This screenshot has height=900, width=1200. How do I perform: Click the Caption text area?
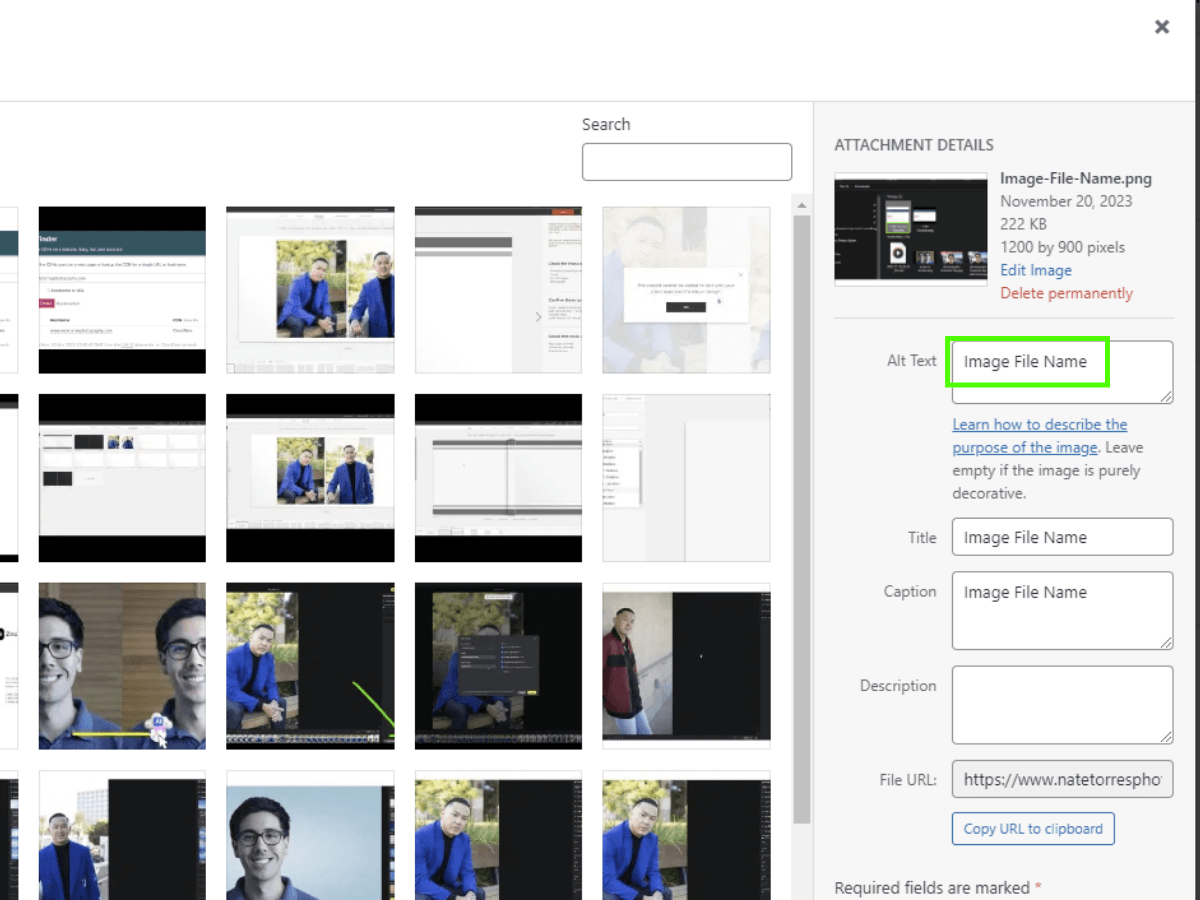click(1061, 610)
